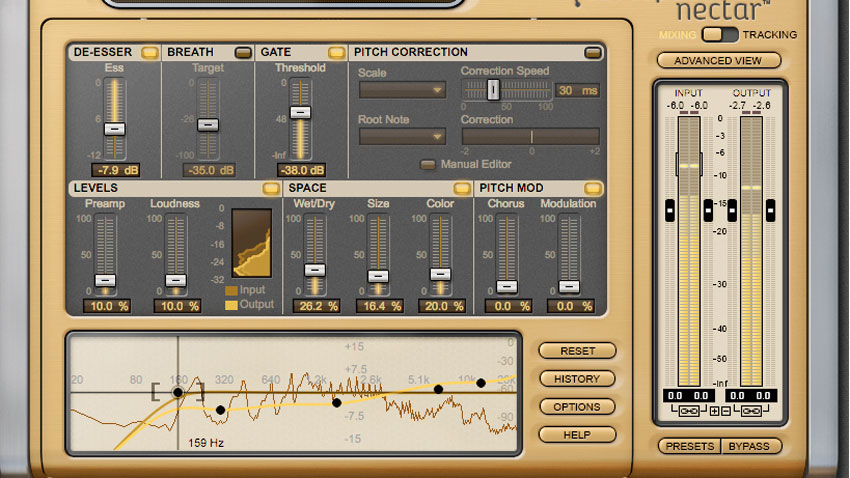This screenshot has height=478, width=850.
Task: Enable the Breath module power switch
Action: coord(243,53)
